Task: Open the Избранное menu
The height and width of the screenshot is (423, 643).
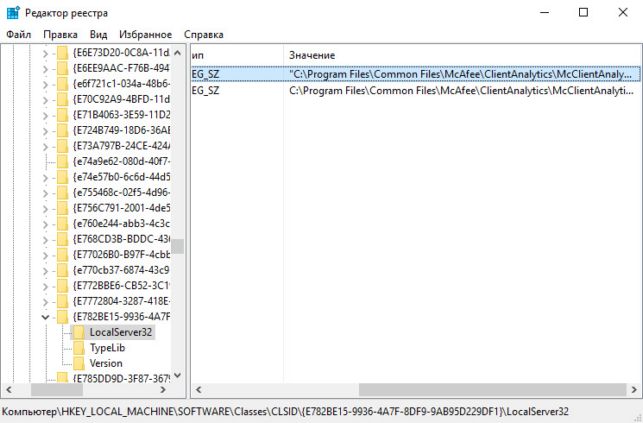Action: (146, 34)
